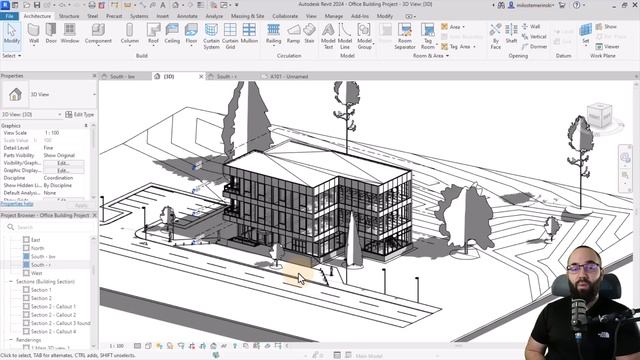Open the 3D View: {3D} instance dropdown
This screenshot has height=360, width=640.
[x=60, y=115]
